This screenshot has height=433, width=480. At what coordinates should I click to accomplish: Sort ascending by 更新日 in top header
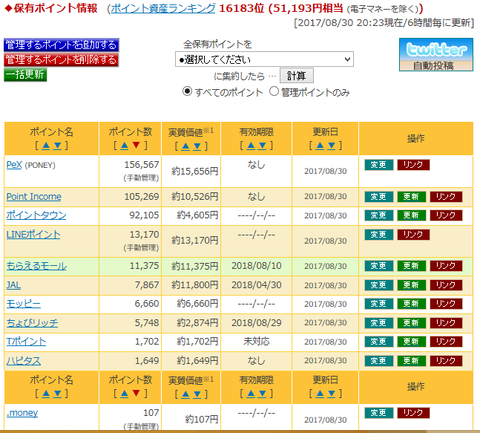(x=320, y=146)
